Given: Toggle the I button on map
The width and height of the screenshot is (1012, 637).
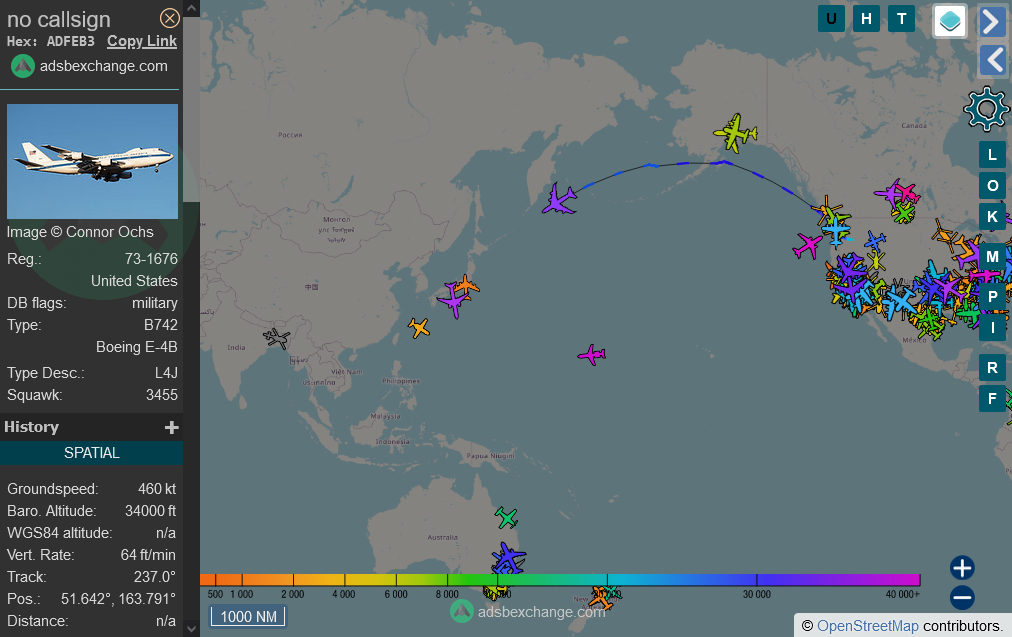Looking at the screenshot, I should coord(993,328).
